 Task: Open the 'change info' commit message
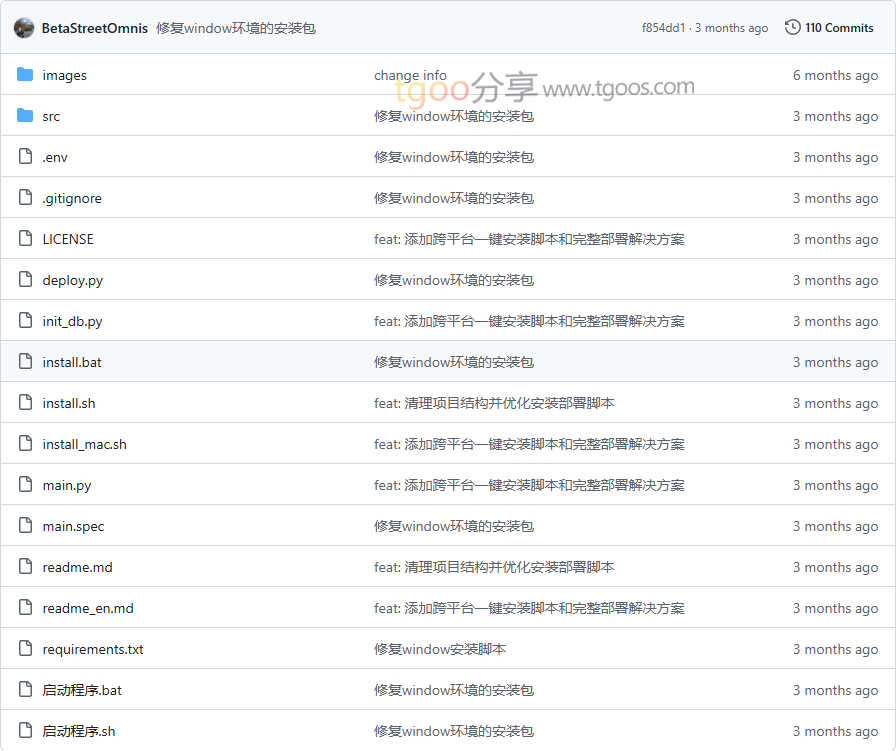(410, 75)
